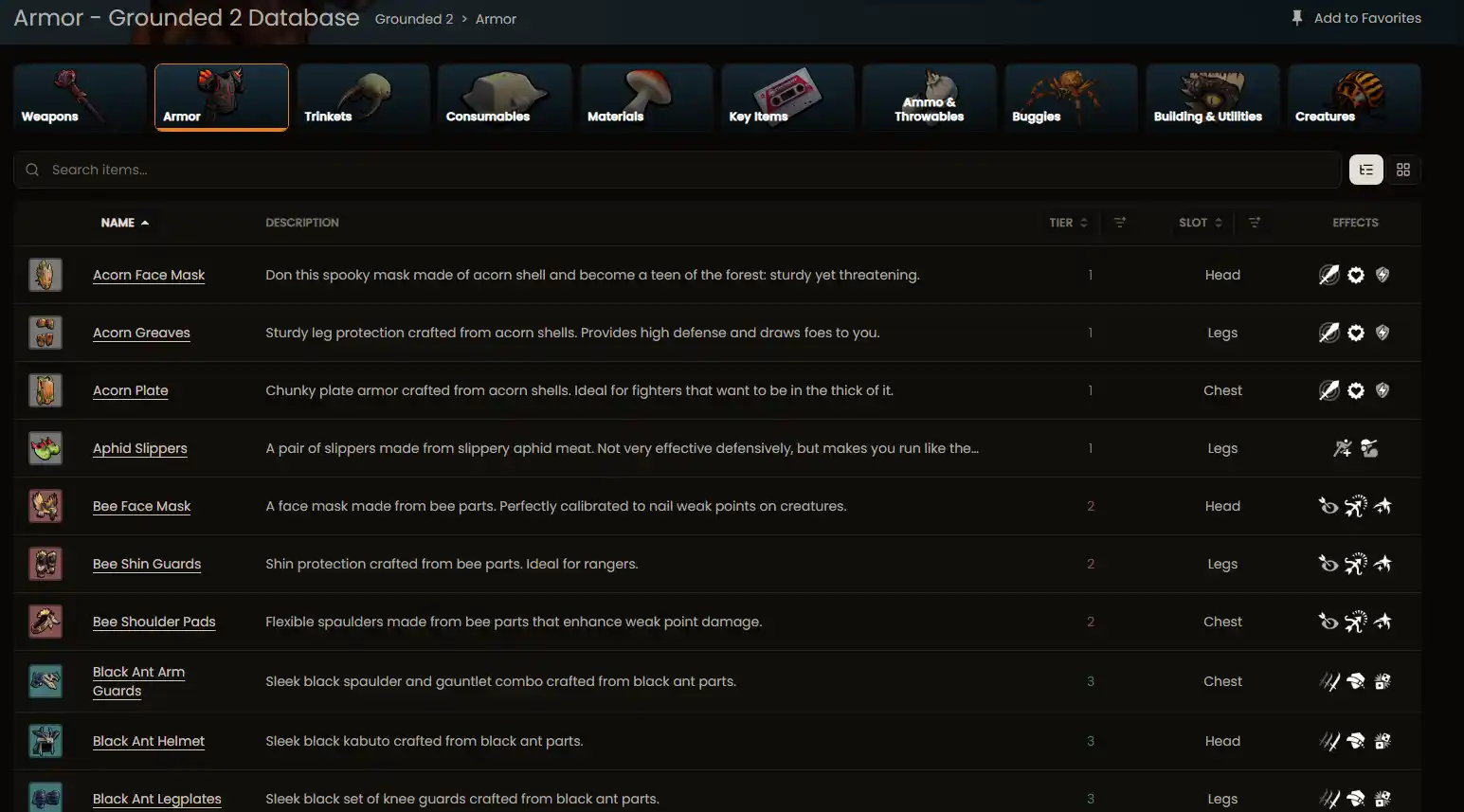Open the Acorn Greaves link

tap(141, 333)
